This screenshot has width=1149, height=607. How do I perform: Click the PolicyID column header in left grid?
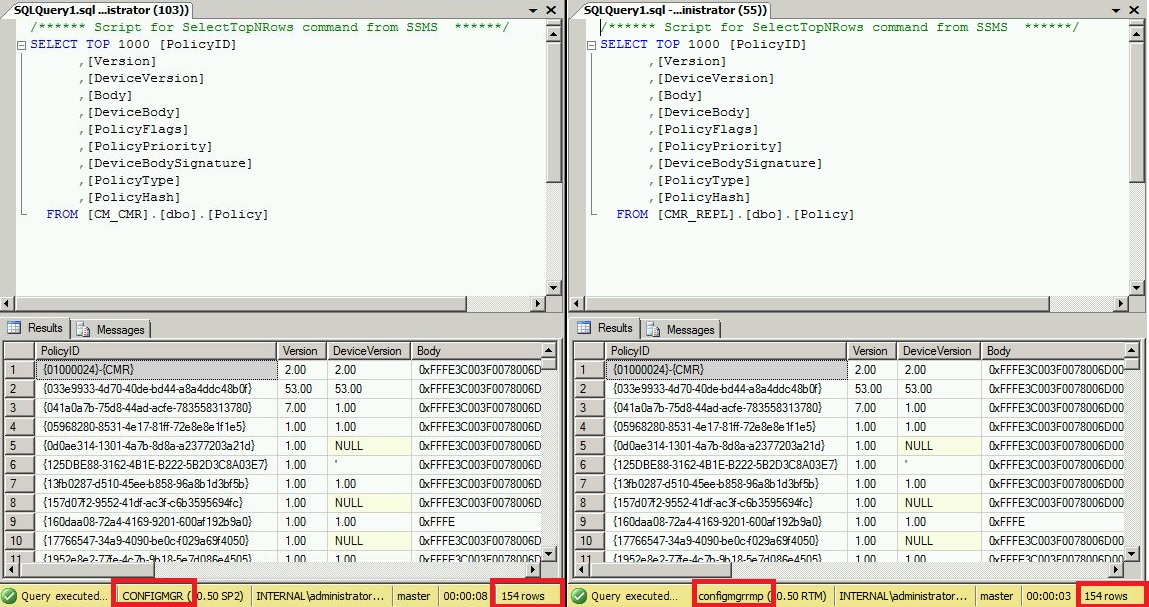coord(154,351)
